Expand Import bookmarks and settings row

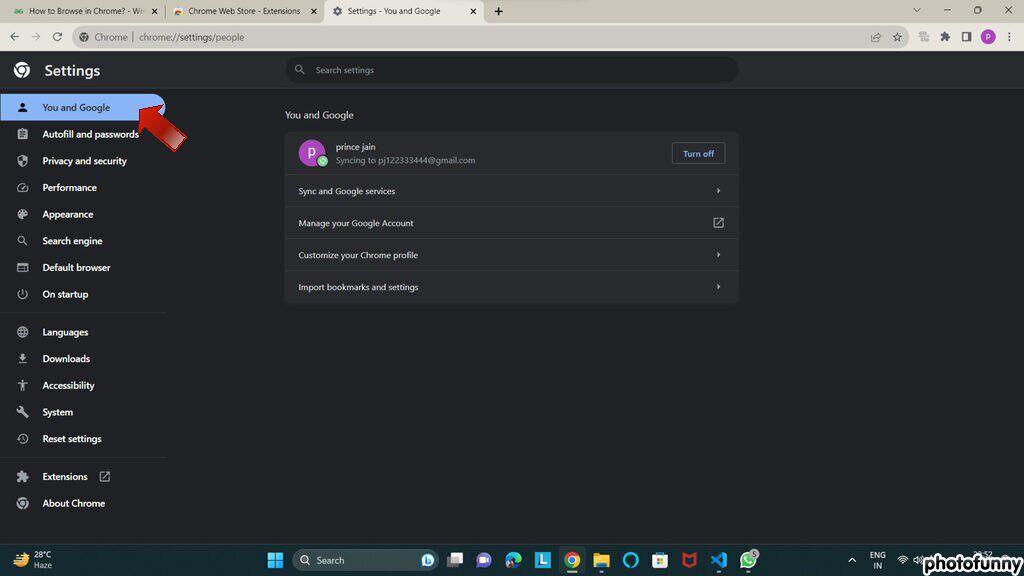(x=512, y=287)
